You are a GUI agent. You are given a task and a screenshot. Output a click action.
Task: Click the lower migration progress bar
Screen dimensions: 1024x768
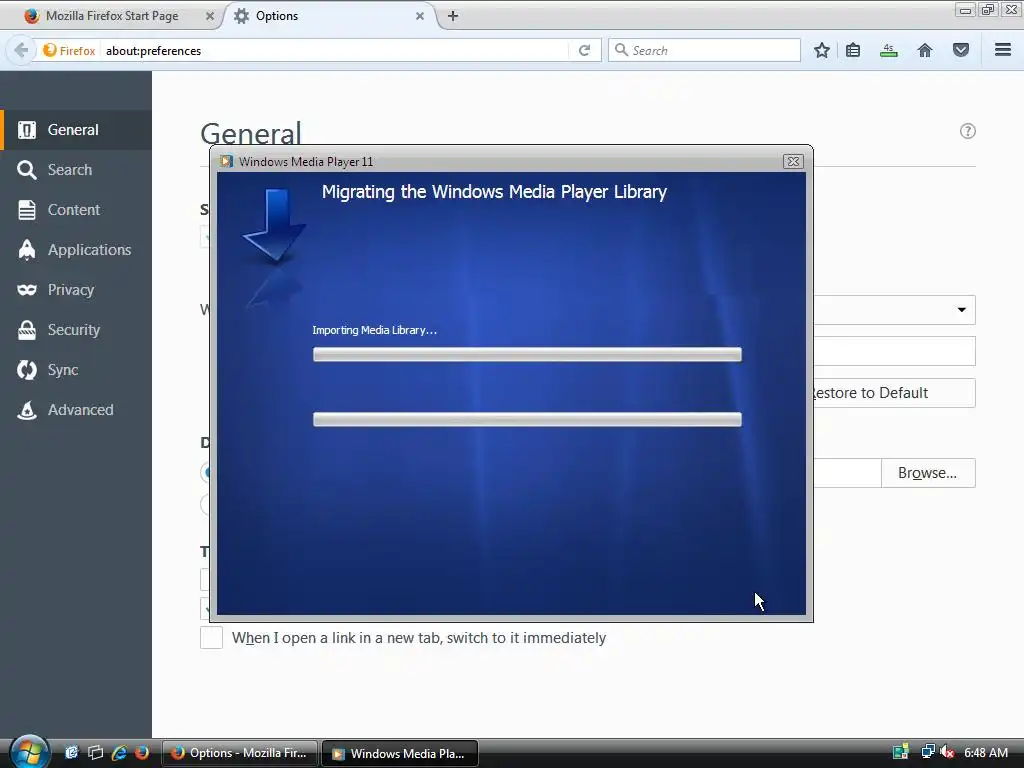527,419
